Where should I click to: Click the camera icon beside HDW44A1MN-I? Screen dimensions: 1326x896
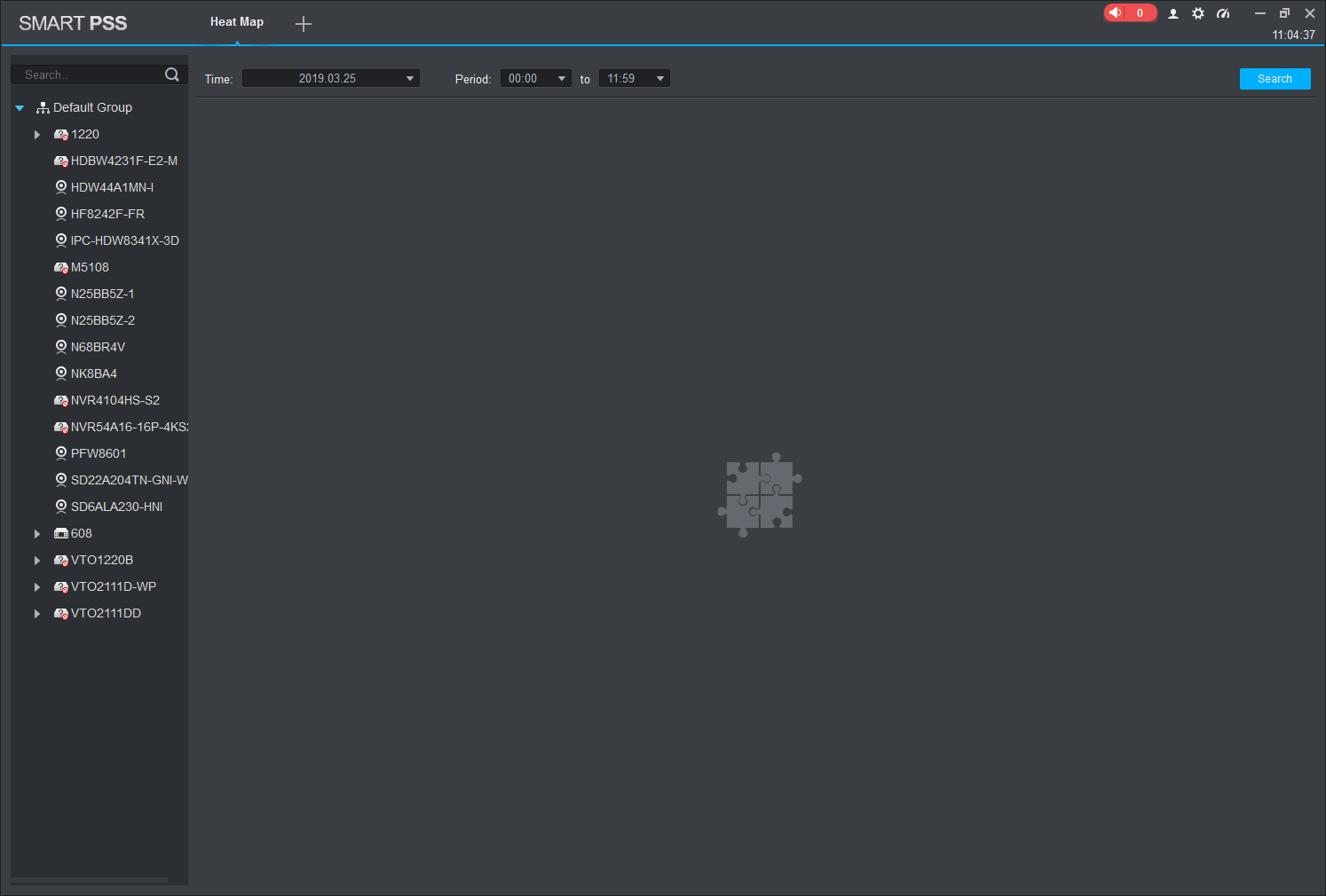coord(61,187)
